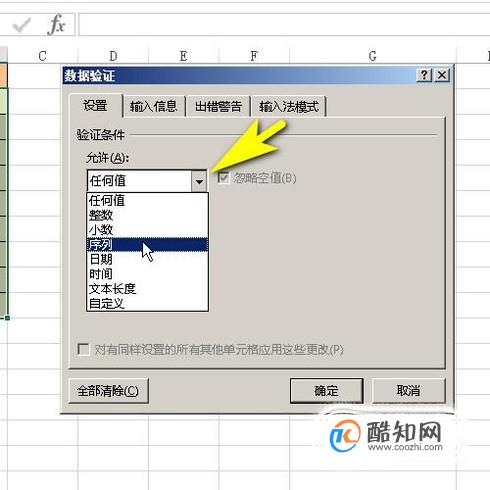Select column G header

tap(372, 56)
